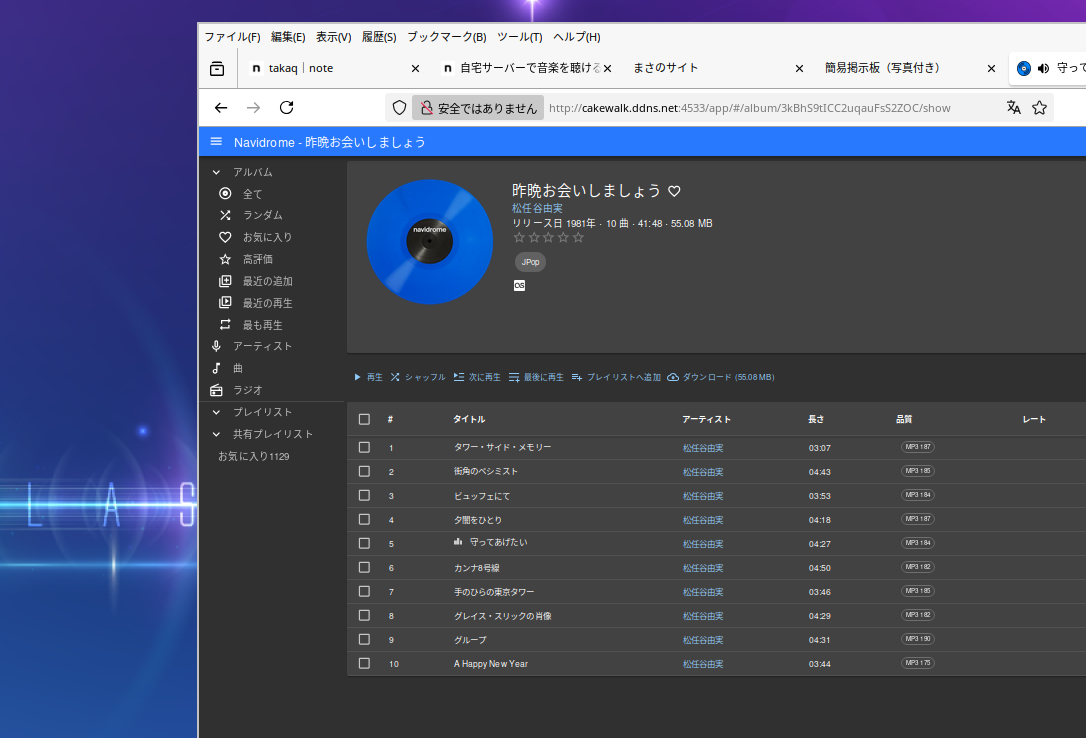Viewport: 1086px width, 738px height.
Task: Open artist link 松任谷由実 under album title
Action: pyautogui.click(x=537, y=208)
